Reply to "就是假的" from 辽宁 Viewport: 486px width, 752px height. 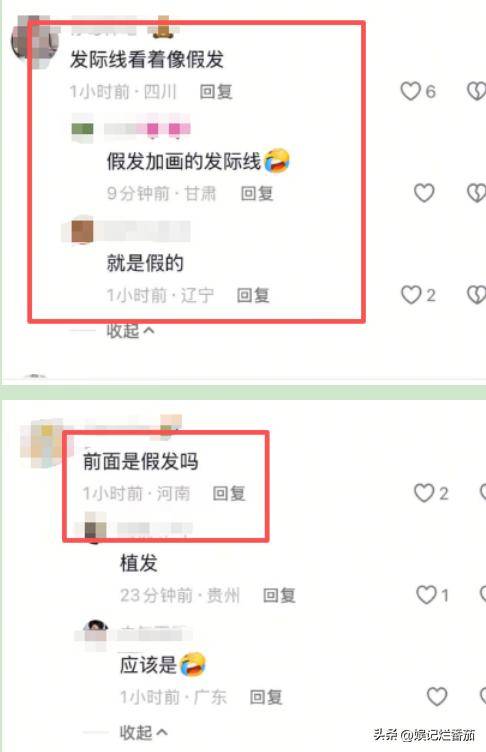click(253, 295)
